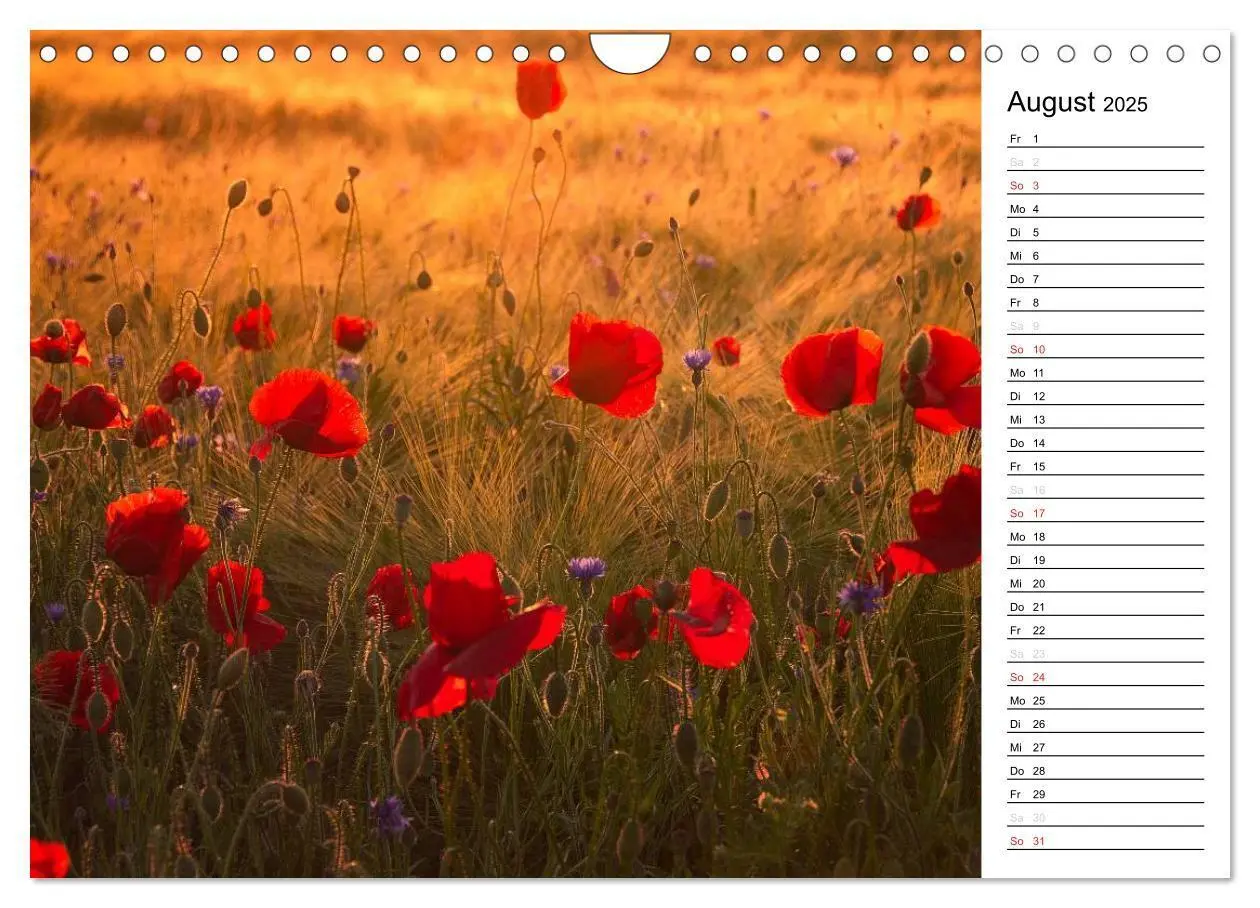This screenshot has width=1260, height=908.
Task: Select the So 31 calendar row
Action: coord(1105,840)
